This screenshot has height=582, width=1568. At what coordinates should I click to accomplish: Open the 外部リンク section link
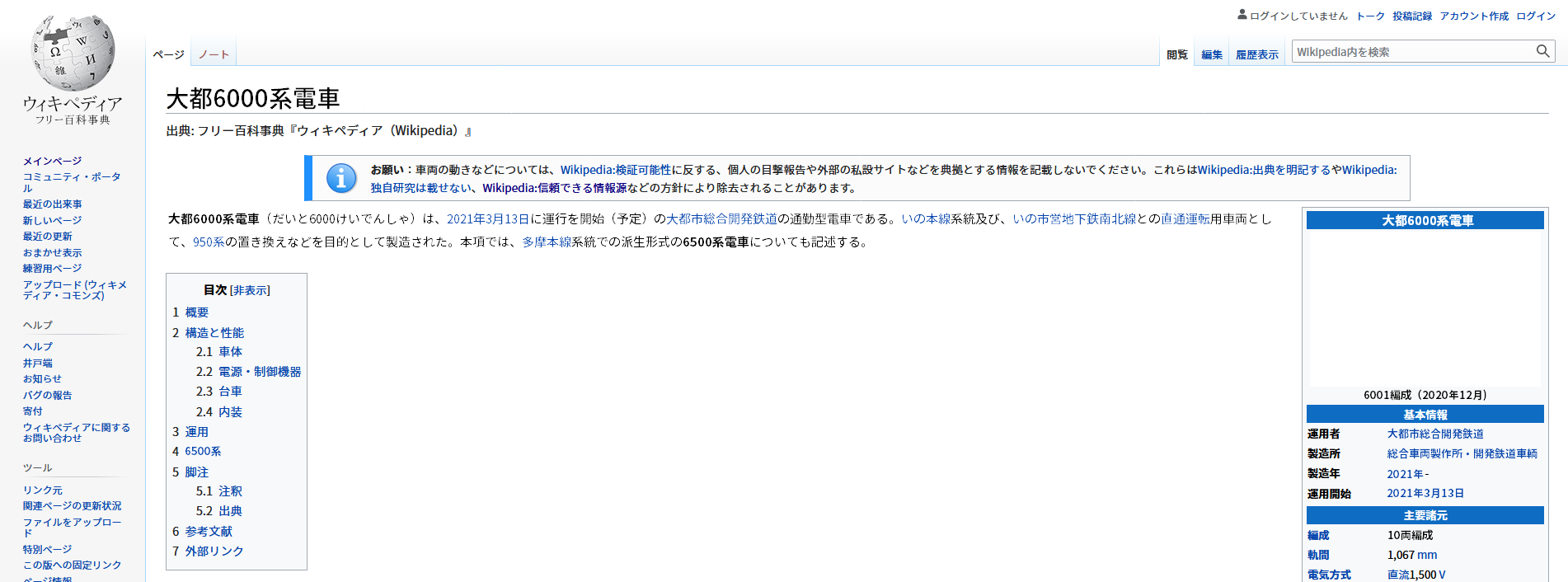tap(214, 551)
